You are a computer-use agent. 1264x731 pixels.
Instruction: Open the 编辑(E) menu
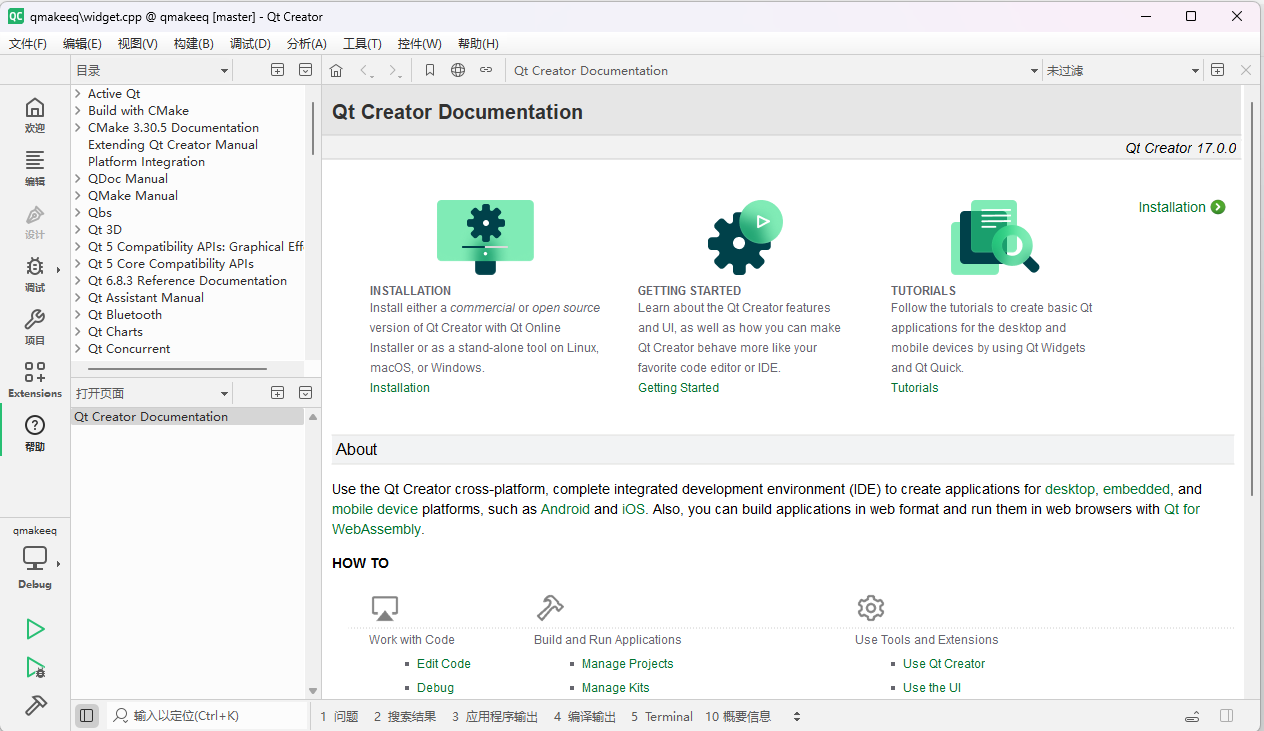[82, 44]
